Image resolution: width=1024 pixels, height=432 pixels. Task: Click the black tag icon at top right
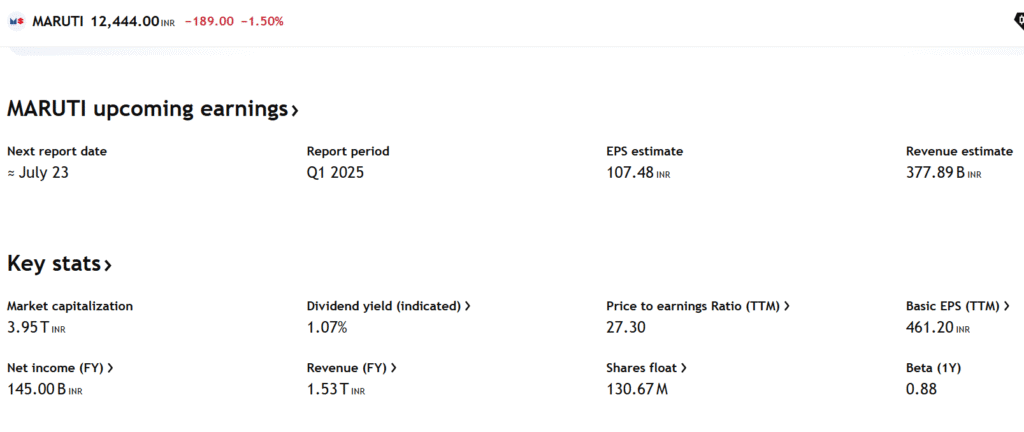[x=1019, y=22]
